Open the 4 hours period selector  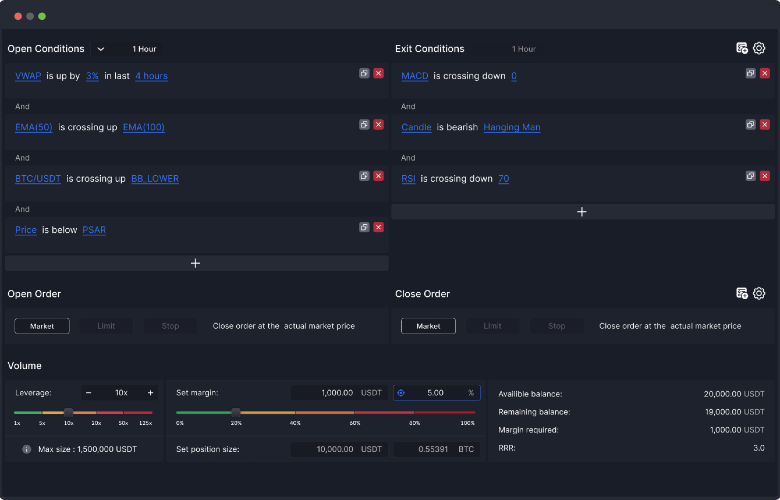[151, 76]
